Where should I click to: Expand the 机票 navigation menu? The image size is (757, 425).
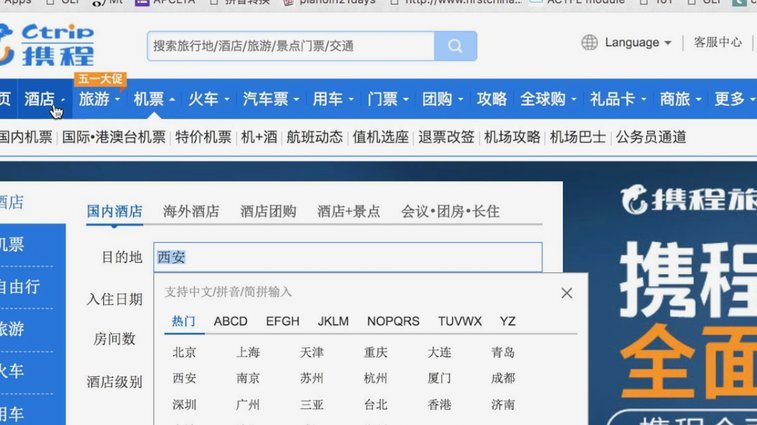(154, 99)
